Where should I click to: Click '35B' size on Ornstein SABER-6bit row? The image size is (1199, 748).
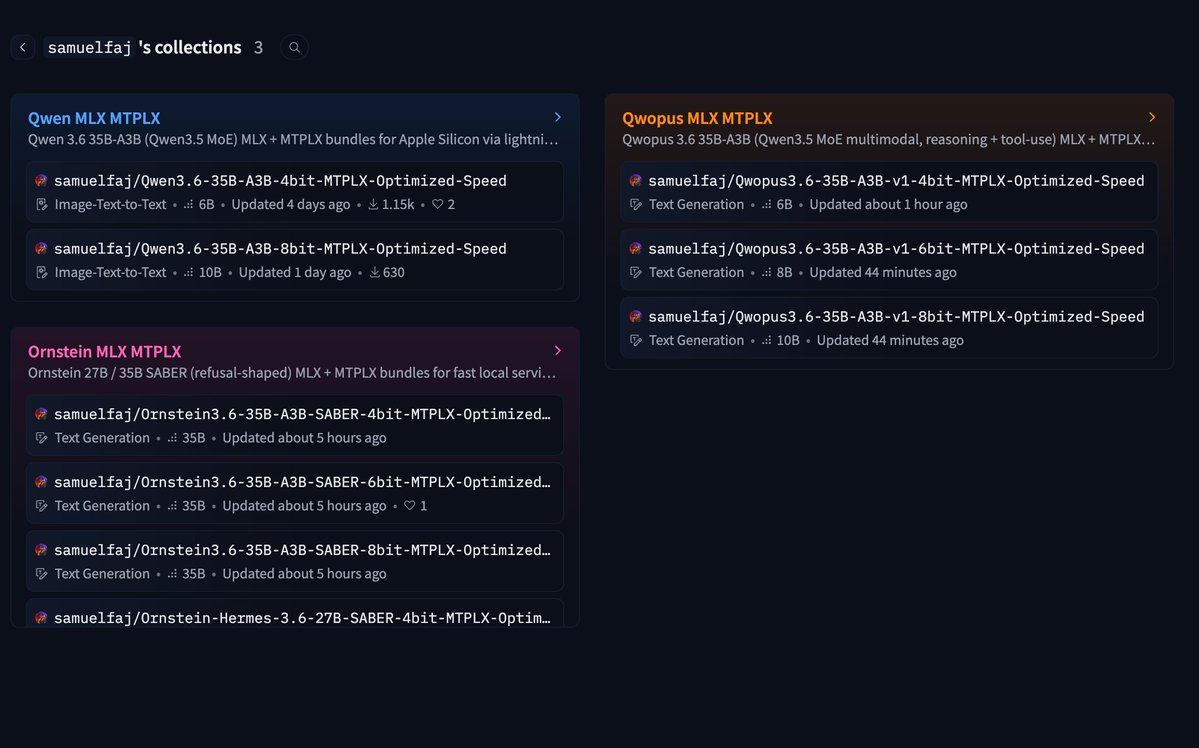(x=193, y=506)
